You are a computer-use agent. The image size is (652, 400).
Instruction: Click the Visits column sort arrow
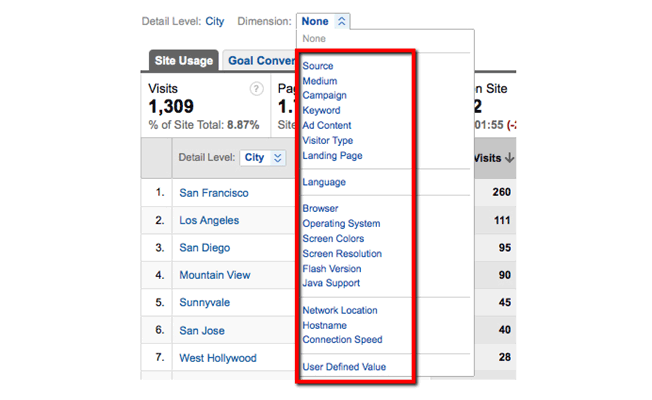[x=509, y=158]
